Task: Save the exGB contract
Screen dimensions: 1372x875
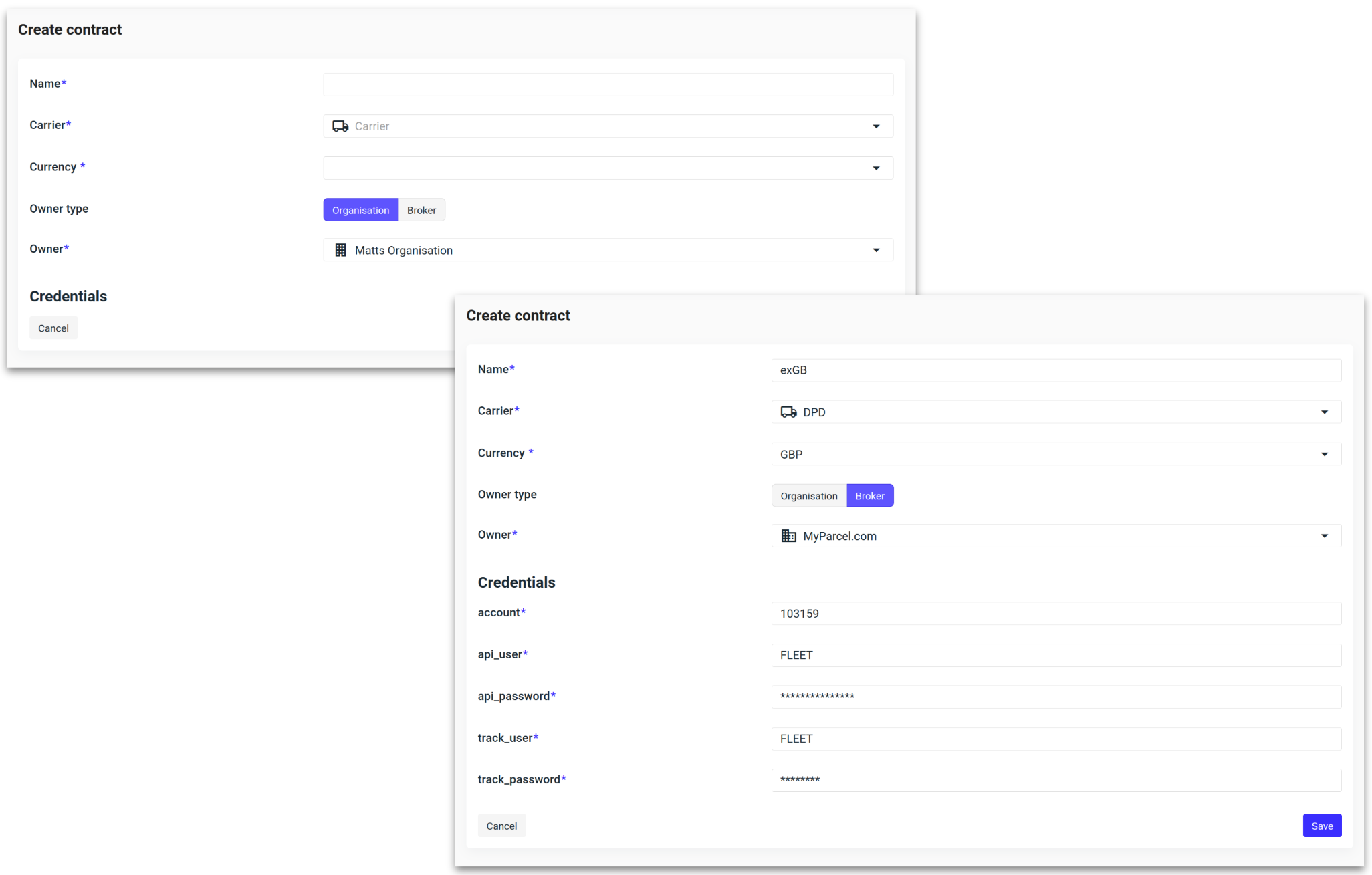Action: pyautogui.click(x=1322, y=826)
